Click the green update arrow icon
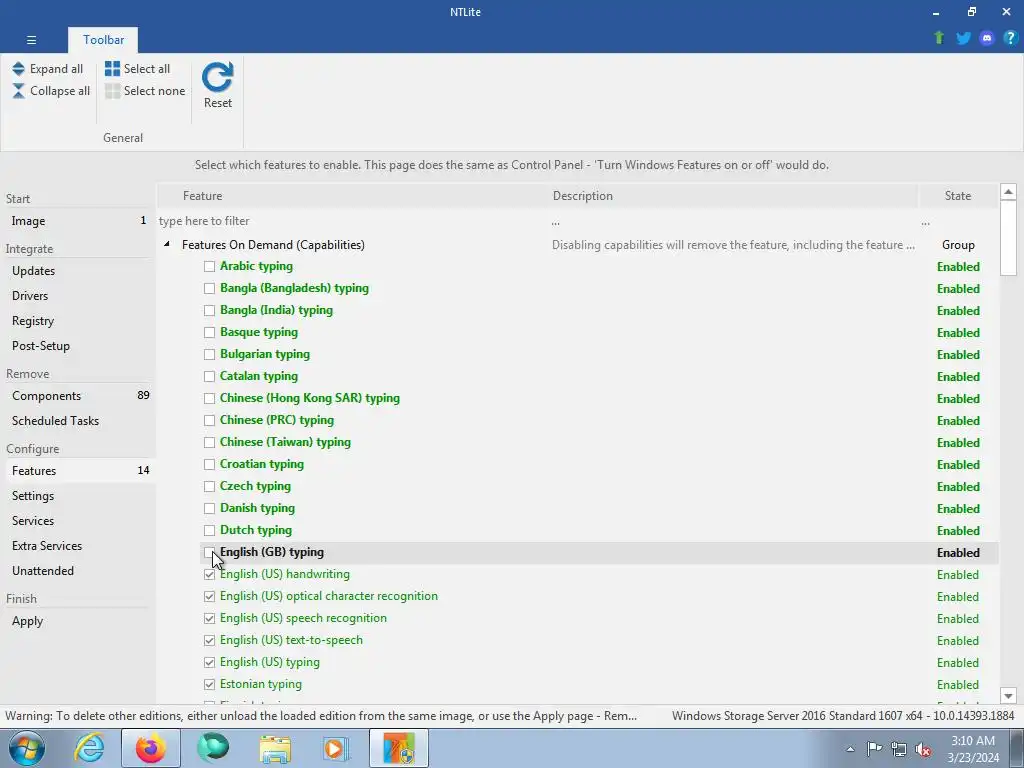The image size is (1024, 768). pos(939,38)
